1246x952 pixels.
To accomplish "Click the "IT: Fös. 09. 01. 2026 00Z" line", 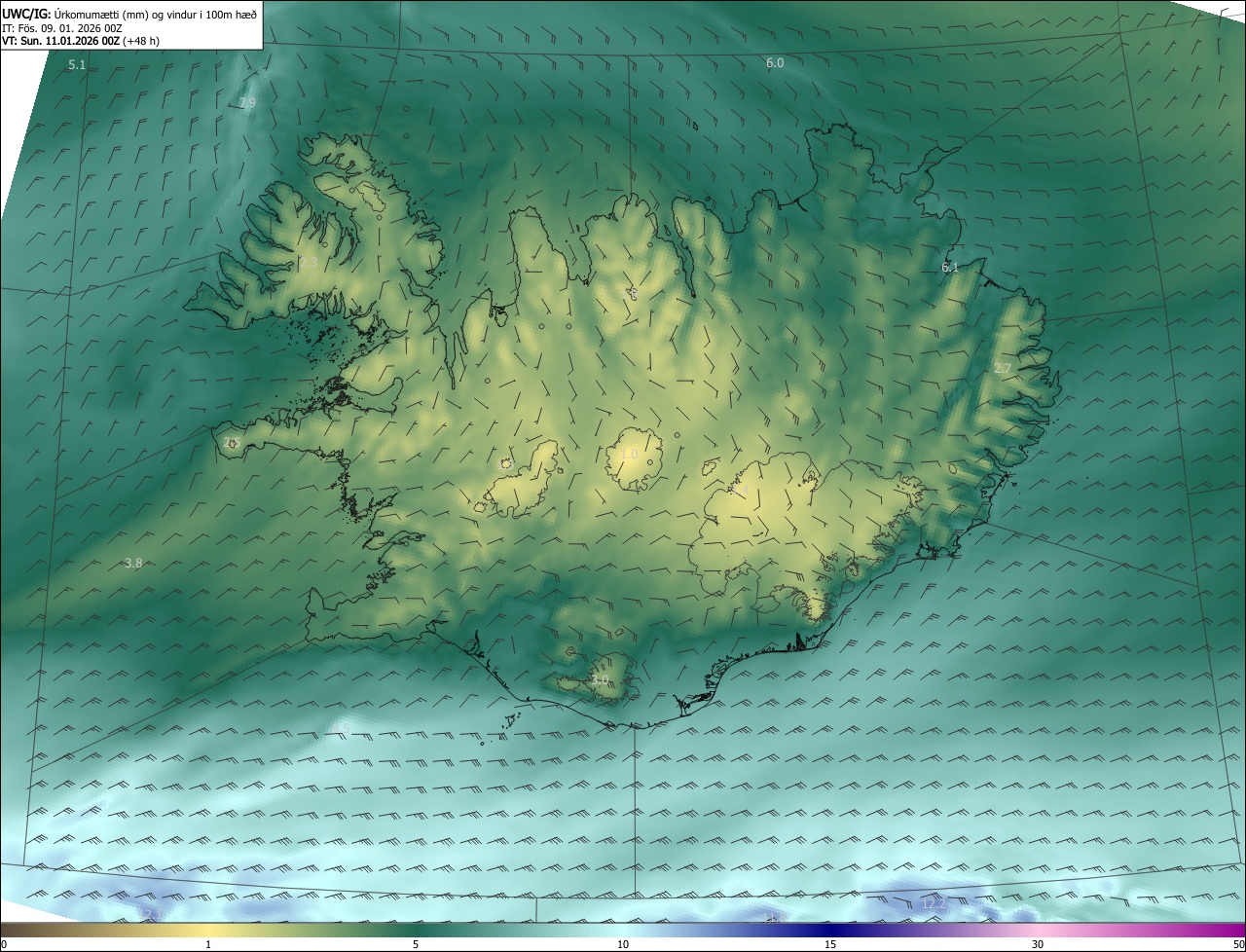I will click(62, 27).
